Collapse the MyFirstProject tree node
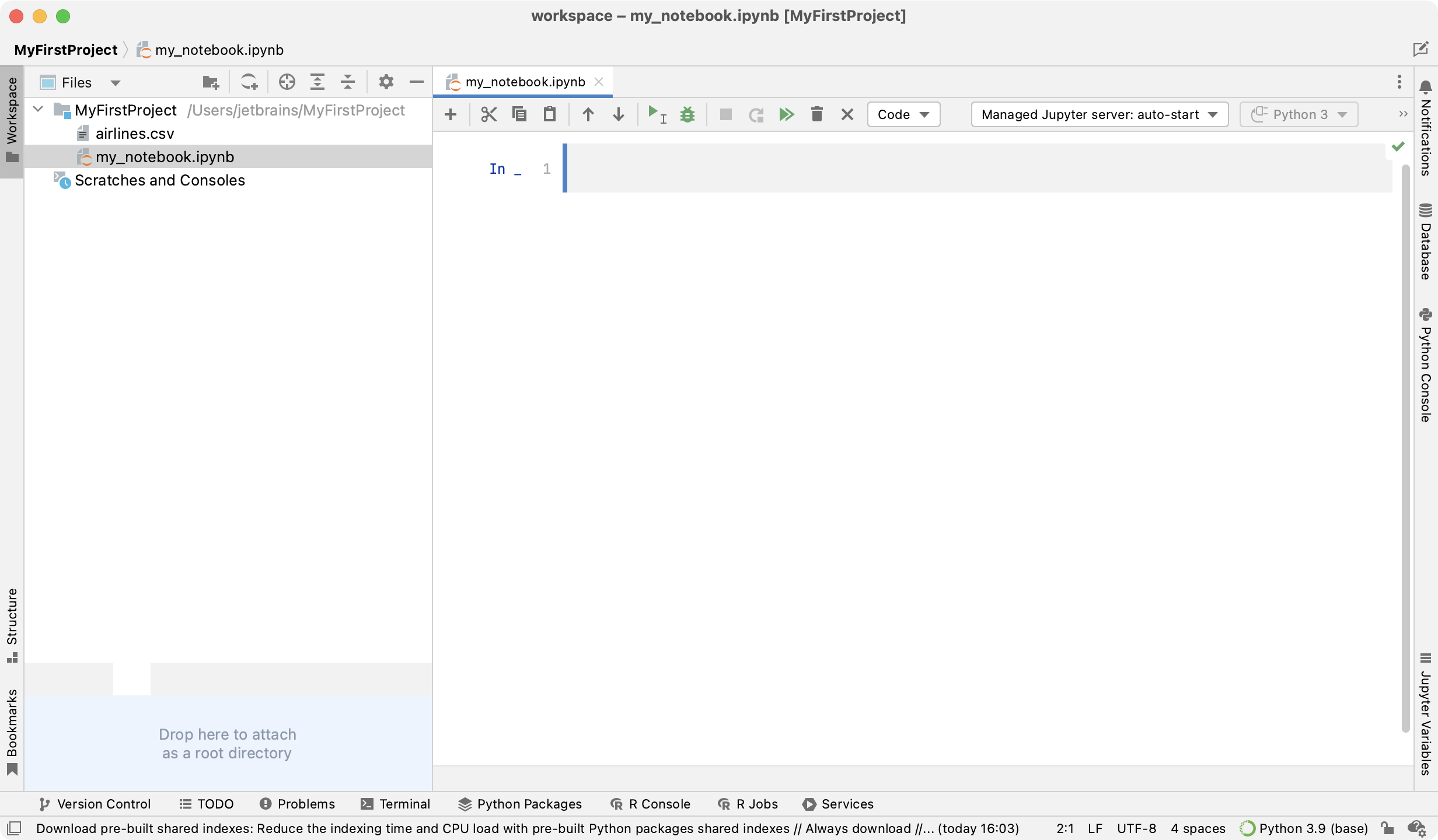The width and height of the screenshot is (1438, 840). [39, 110]
